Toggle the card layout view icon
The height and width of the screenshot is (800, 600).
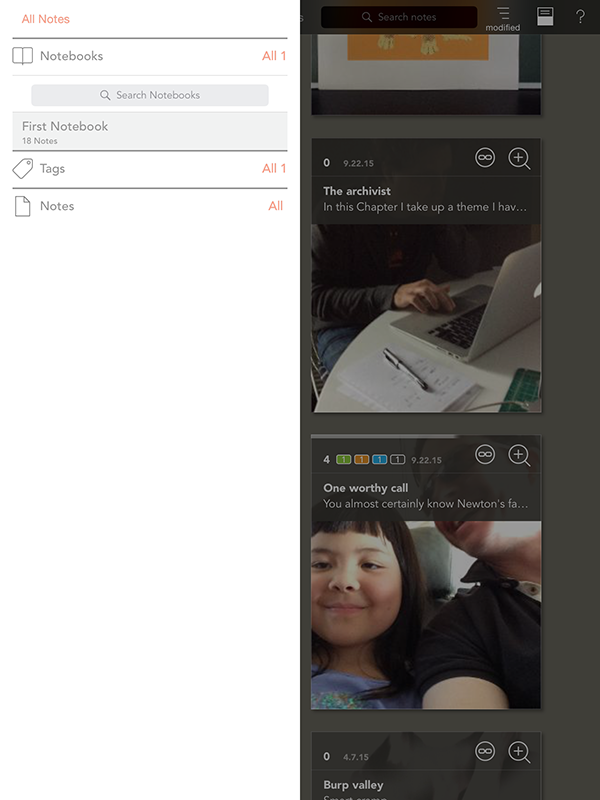[545, 16]
